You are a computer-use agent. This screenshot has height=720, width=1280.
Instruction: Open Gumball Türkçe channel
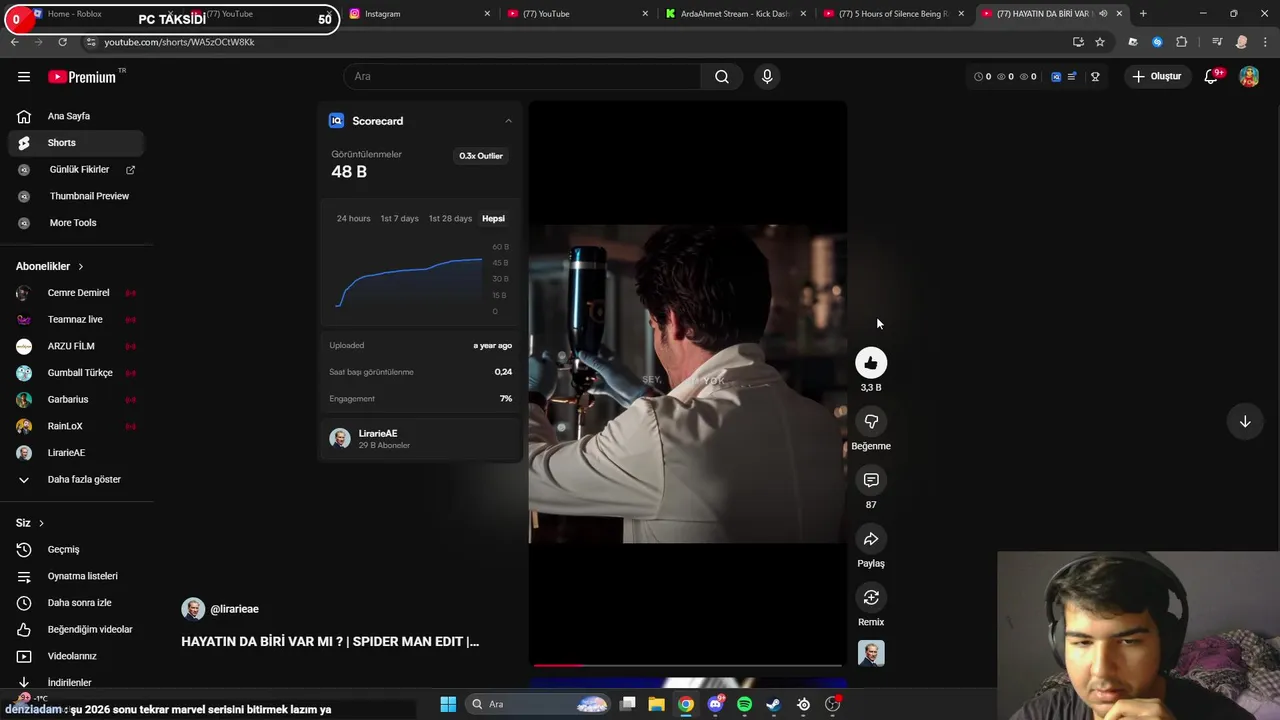76,373
